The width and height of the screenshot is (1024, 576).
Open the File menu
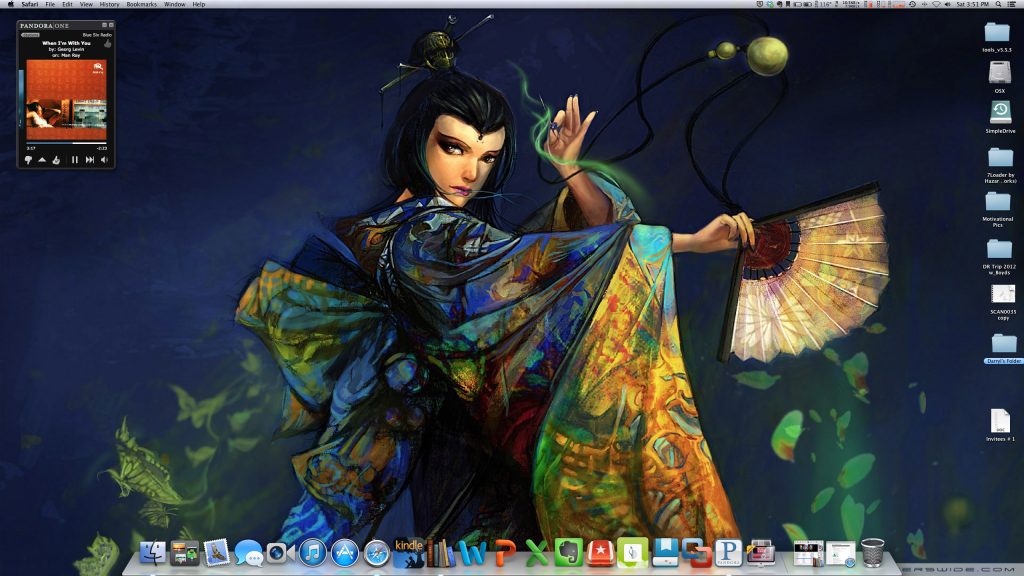(50, 4)
